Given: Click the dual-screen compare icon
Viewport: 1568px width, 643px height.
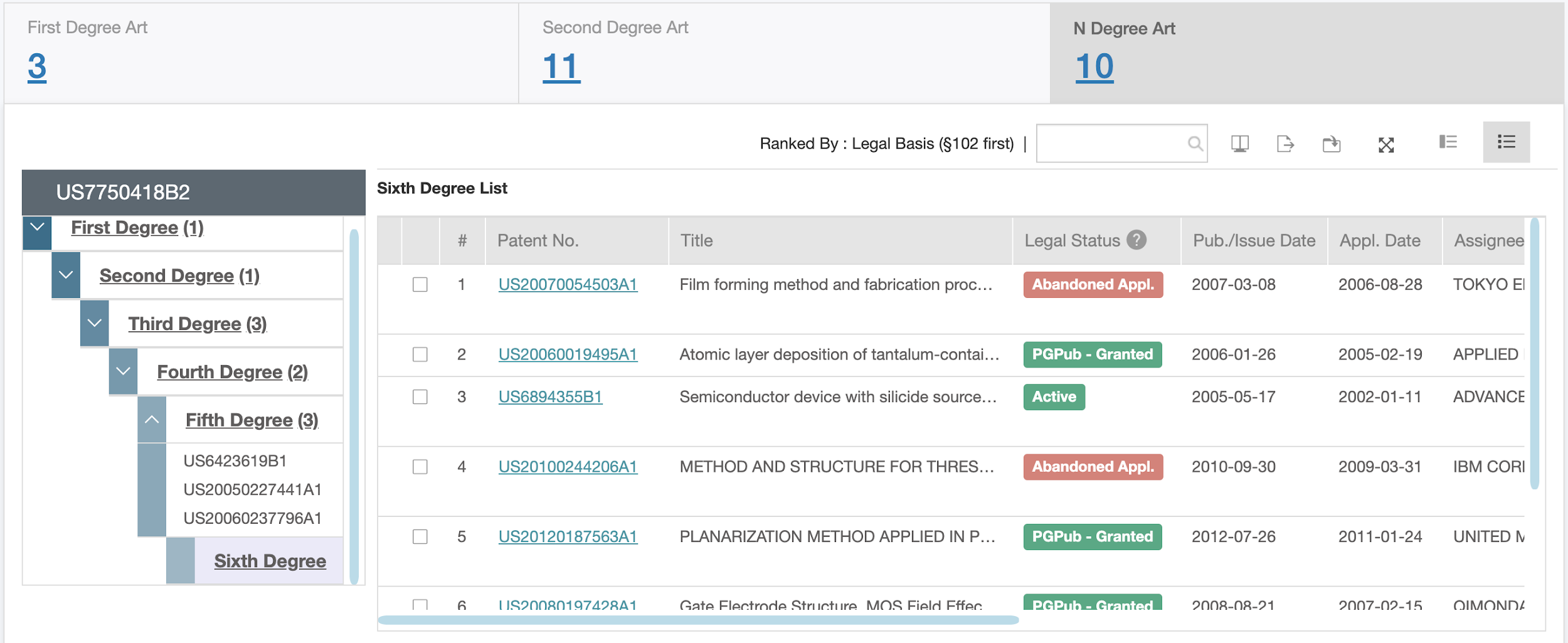Looking at the screenshot, I should pos(1239,144).
